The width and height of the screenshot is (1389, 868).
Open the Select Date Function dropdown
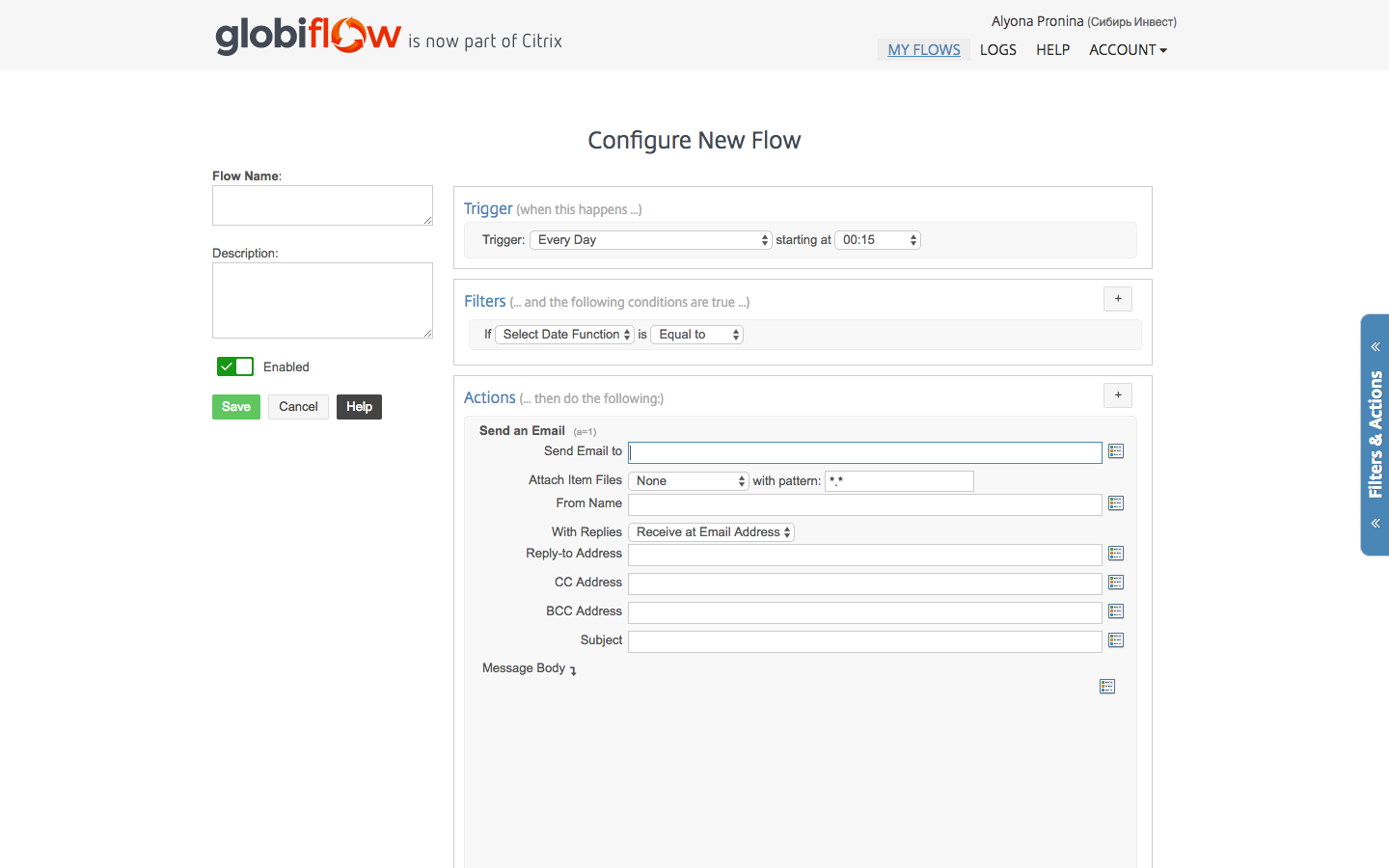pyautogui.click(x=564, y=334)
